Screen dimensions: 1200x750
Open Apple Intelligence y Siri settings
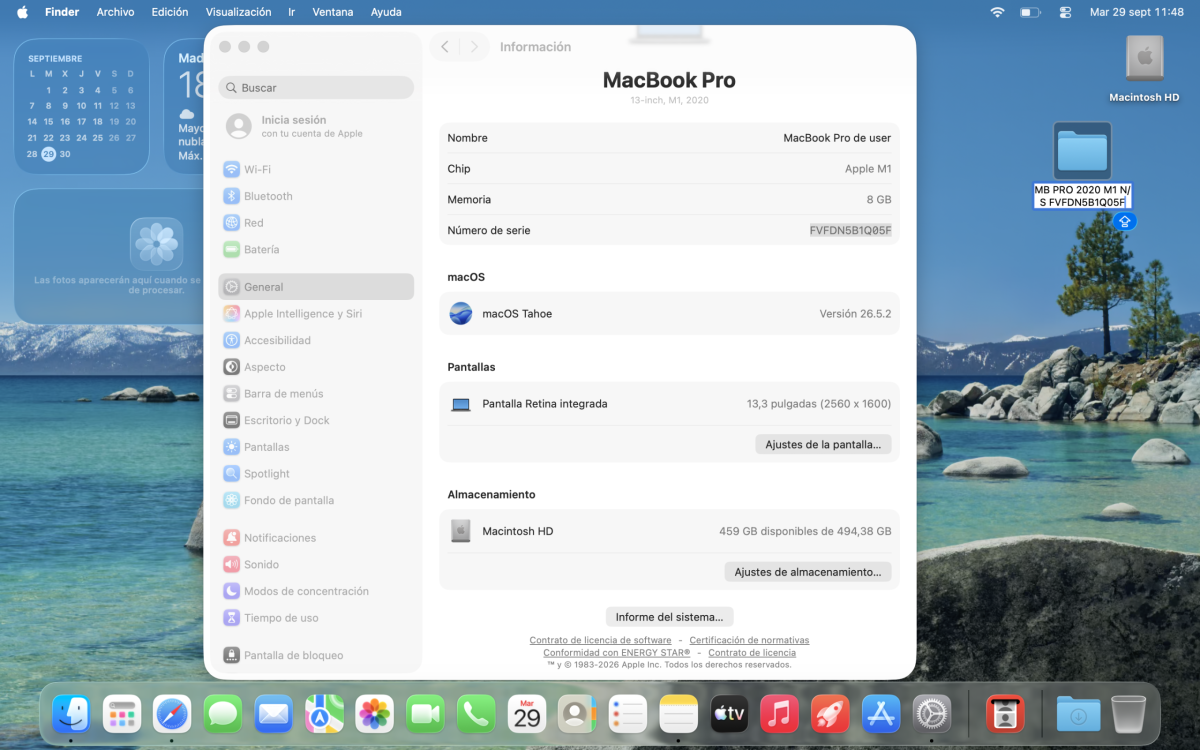coord(316,314)
